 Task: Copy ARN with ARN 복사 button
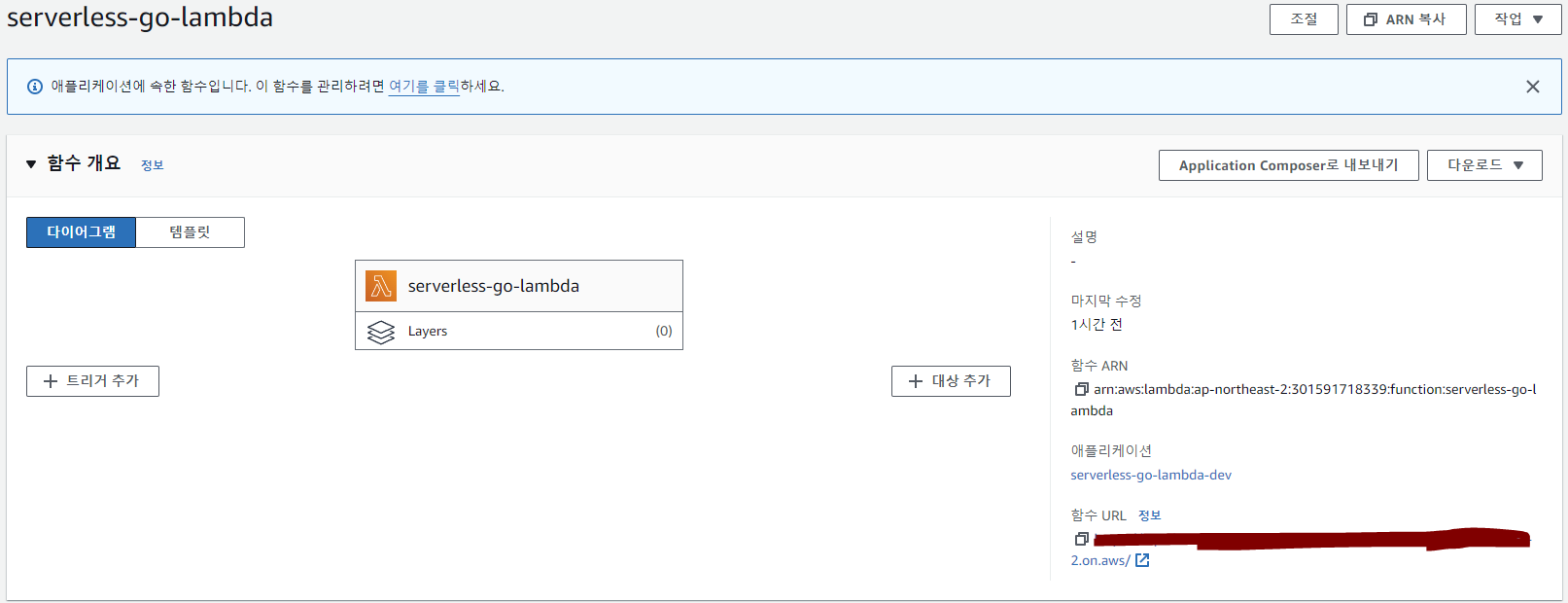[1406, 19]
